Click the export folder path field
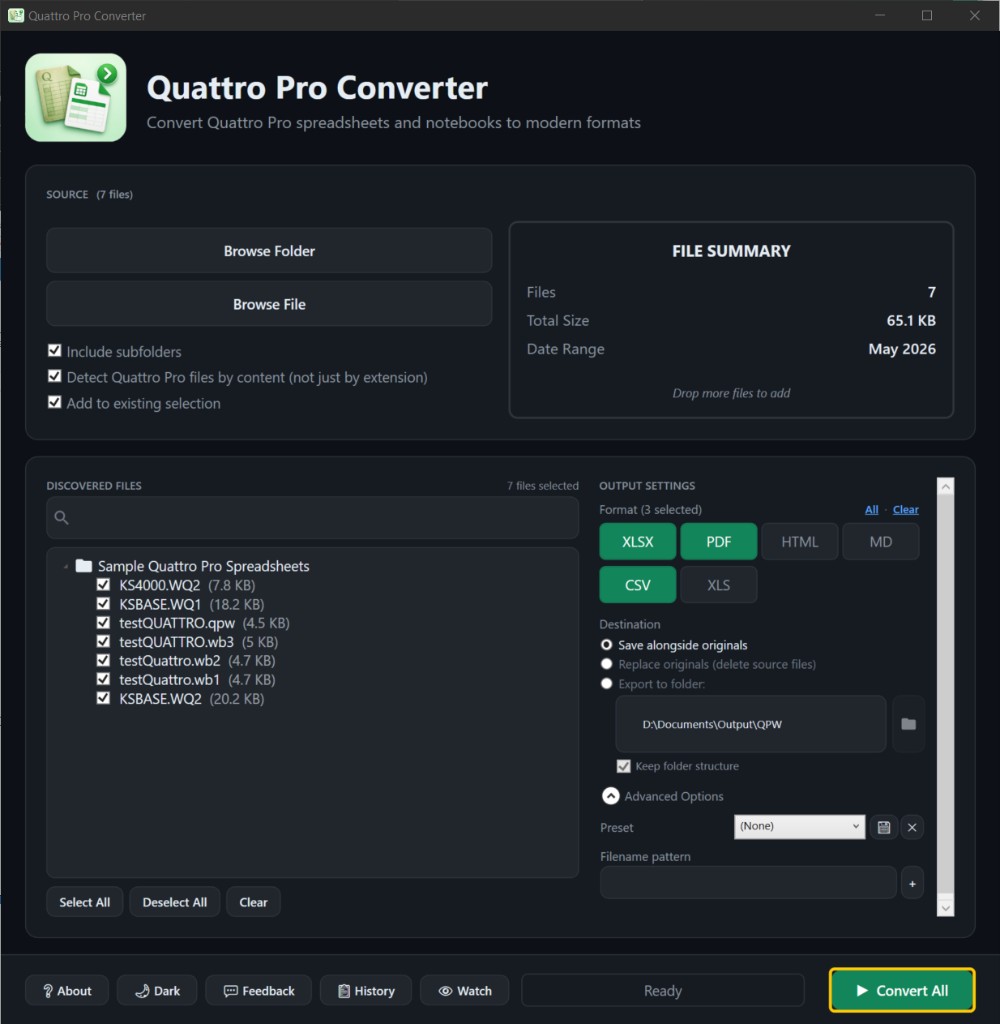This screenshot has width=1000, height=1024. [750, 724]
